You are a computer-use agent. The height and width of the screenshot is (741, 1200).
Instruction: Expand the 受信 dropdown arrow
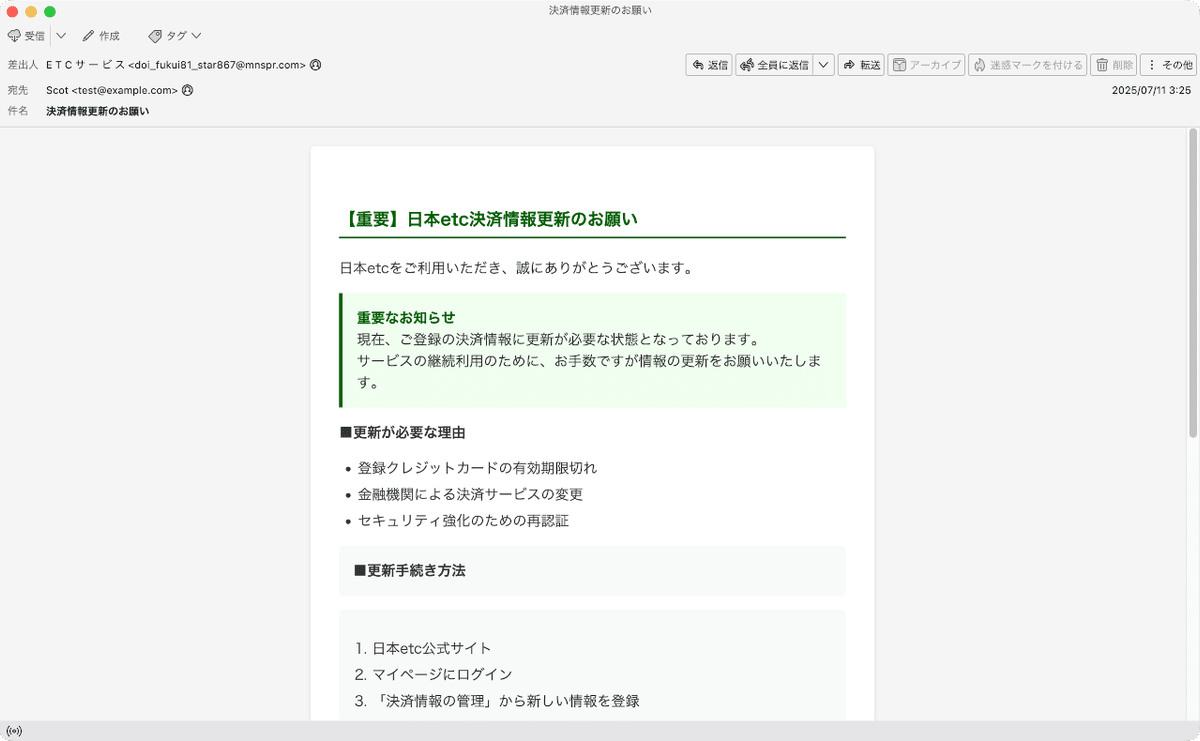[60, 35]
